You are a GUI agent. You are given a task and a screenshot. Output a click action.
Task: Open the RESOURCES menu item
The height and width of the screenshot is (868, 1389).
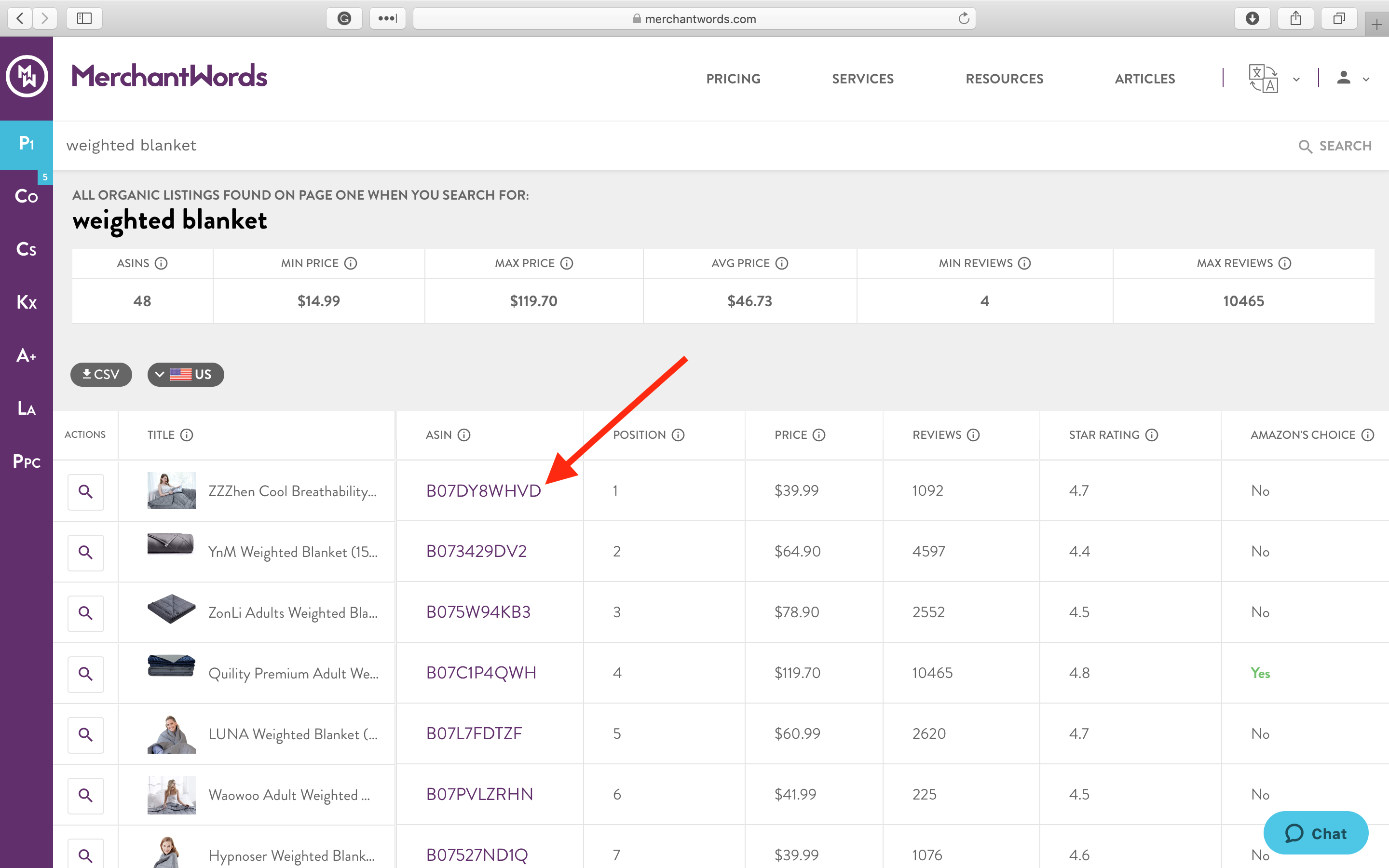click(1005, 79)
